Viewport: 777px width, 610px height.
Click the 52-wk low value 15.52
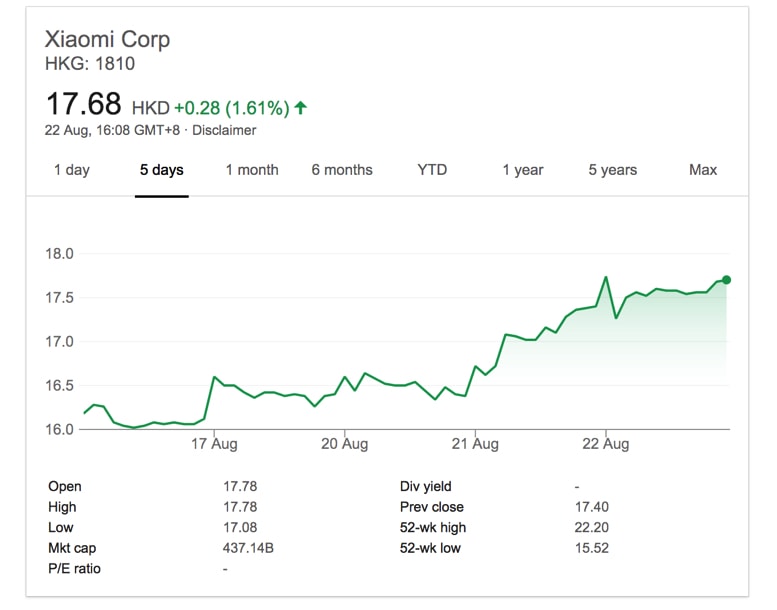pos(592,548)
